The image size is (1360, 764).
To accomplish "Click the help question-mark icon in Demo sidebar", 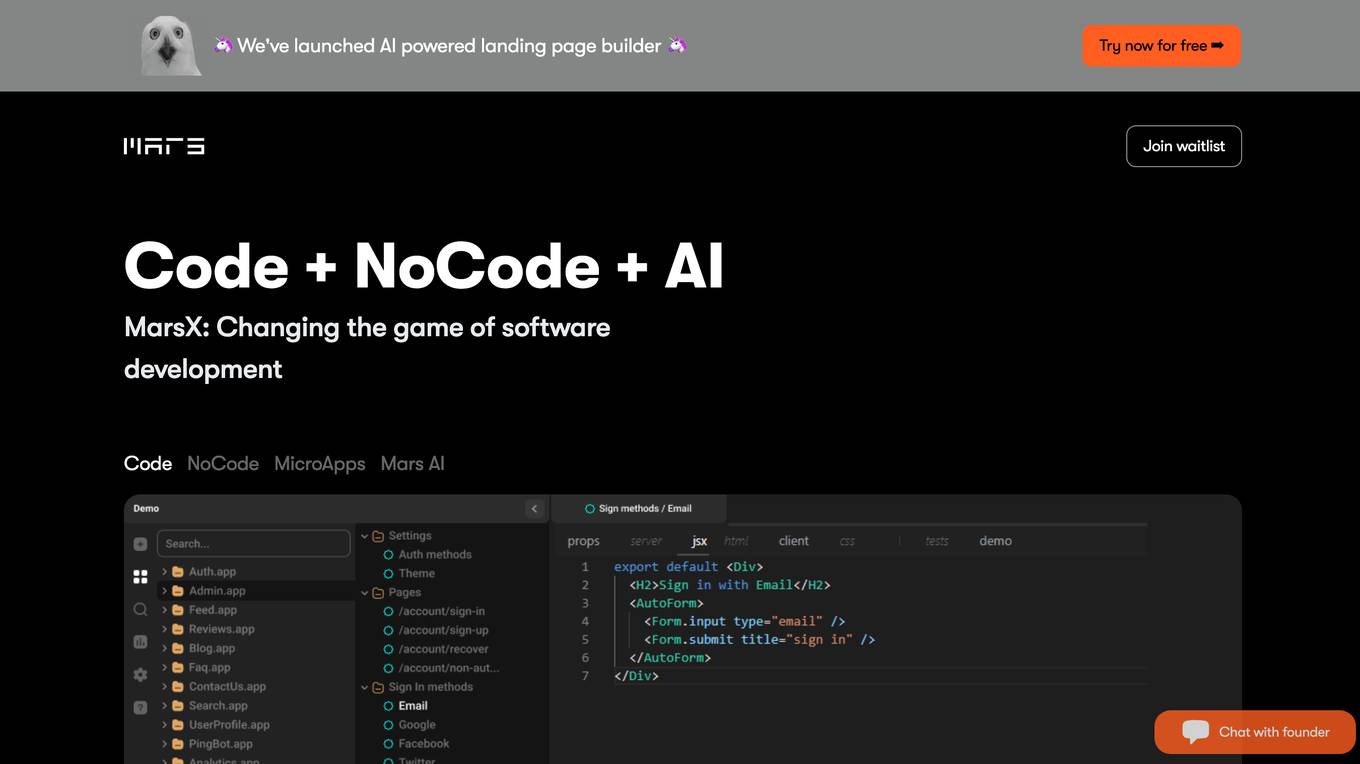I will click(140, 707).
